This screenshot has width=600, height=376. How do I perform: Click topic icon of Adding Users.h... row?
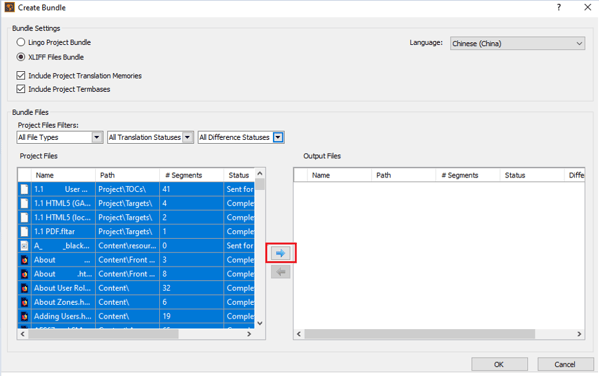pyautogui.click(x=24, y=316)
